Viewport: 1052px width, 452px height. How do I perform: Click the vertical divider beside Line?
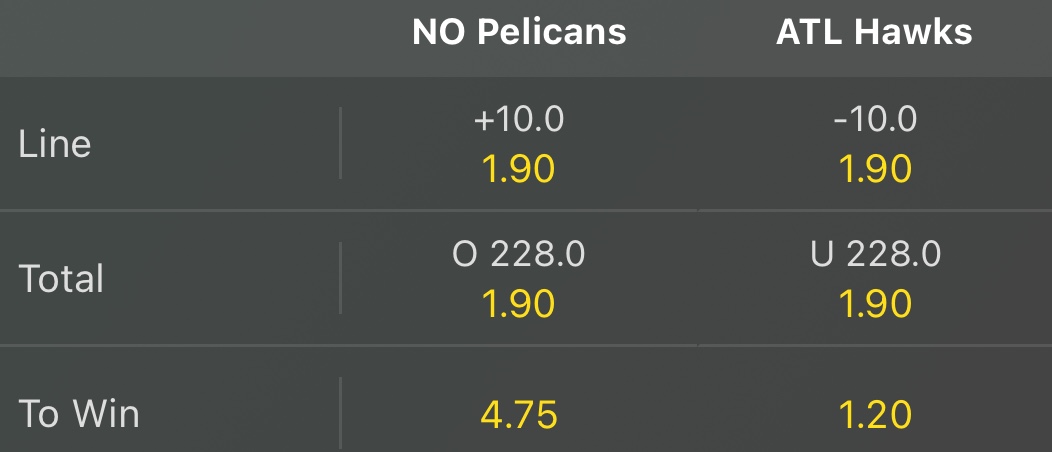[x=340, y=144]
